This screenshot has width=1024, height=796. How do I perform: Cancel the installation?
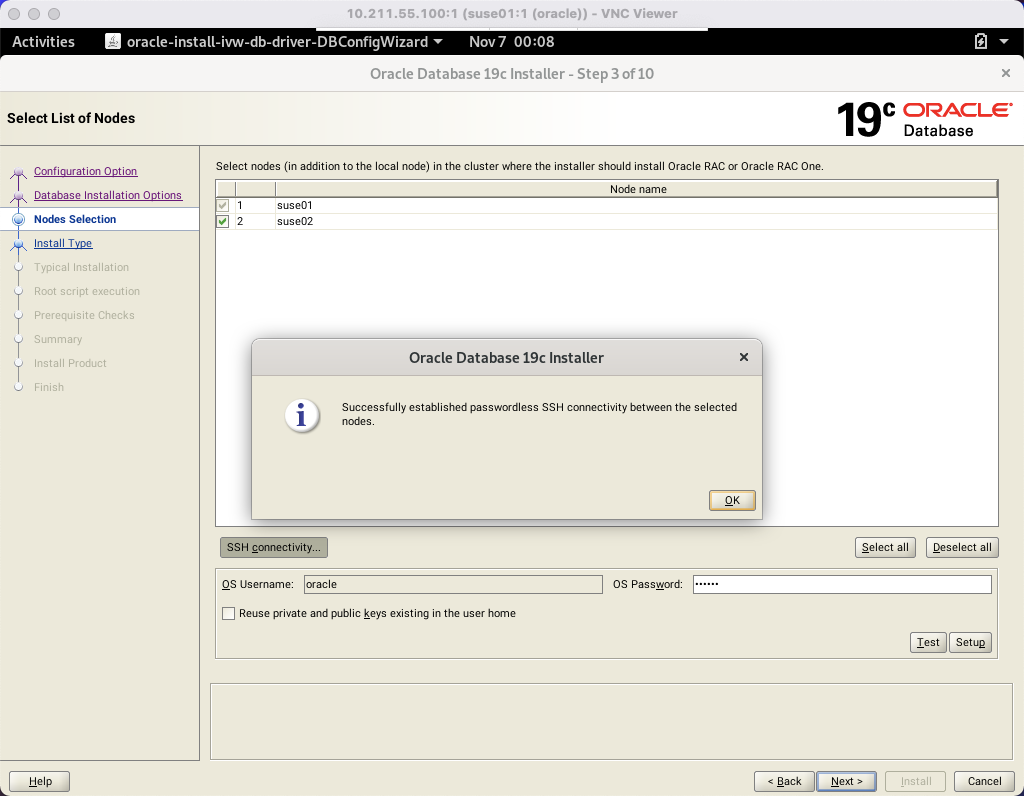tap(984, 781)
